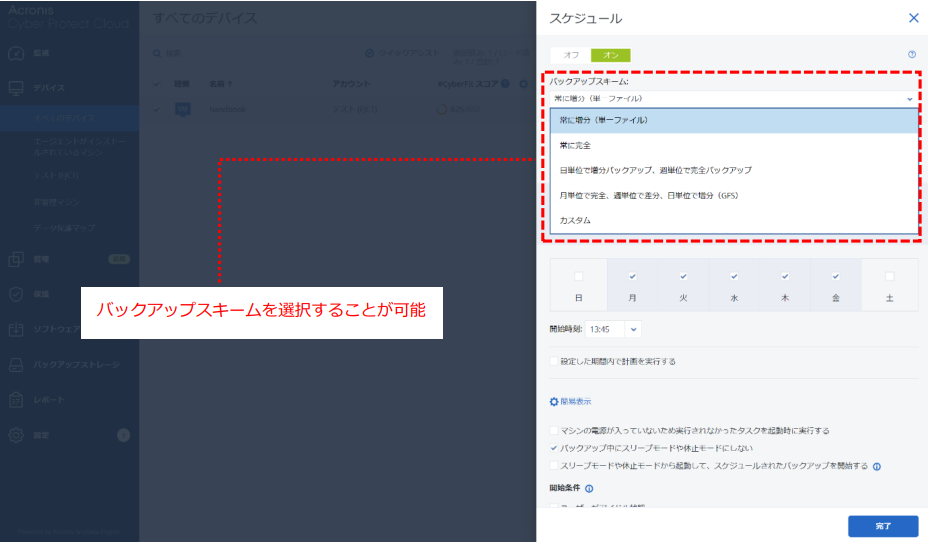Choose カスタム backup scheme option
Image resolution: width=931 pixels, height=550 pixels.
pyautogui.click(x=575, y=220)
